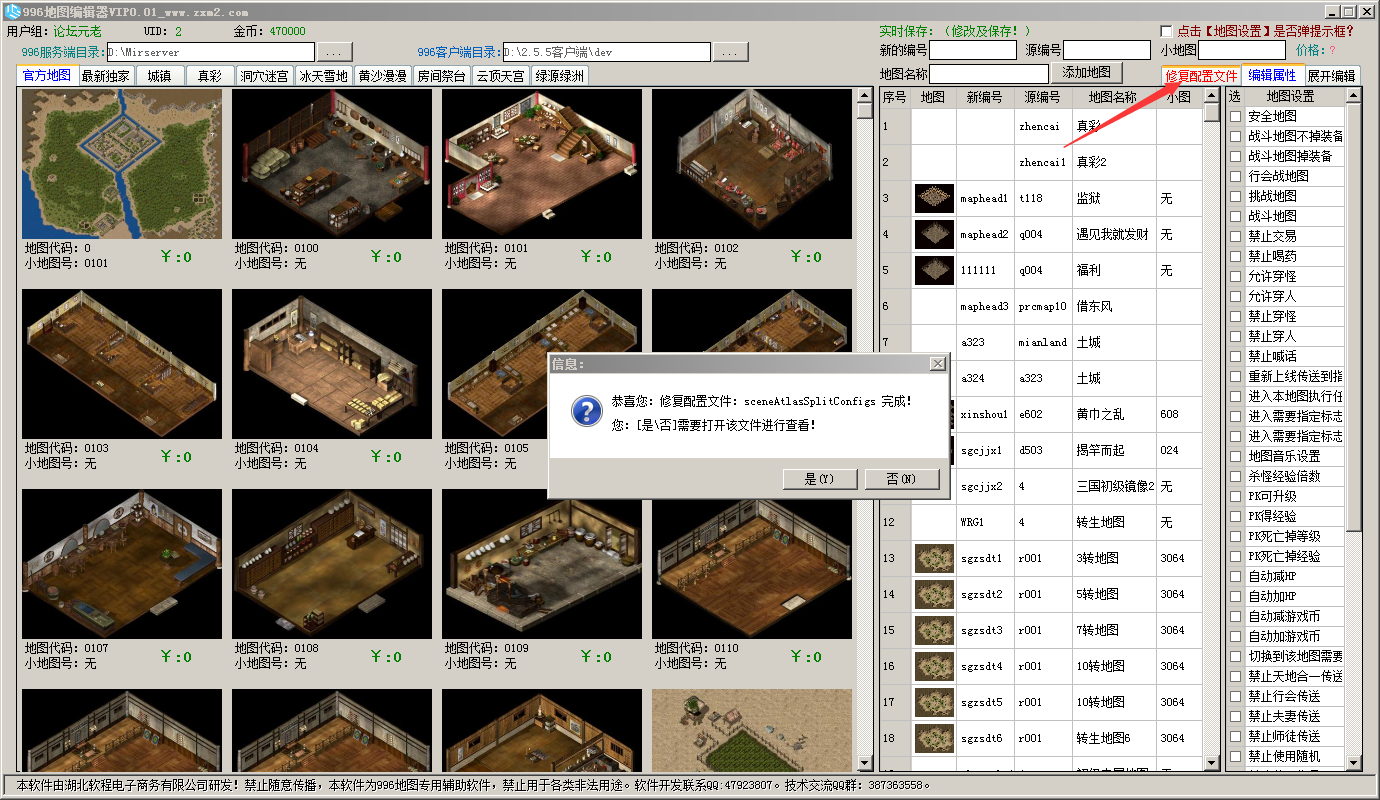Select the 监狱 map name cell
1380x800 pixels.
pos(1114,198)
